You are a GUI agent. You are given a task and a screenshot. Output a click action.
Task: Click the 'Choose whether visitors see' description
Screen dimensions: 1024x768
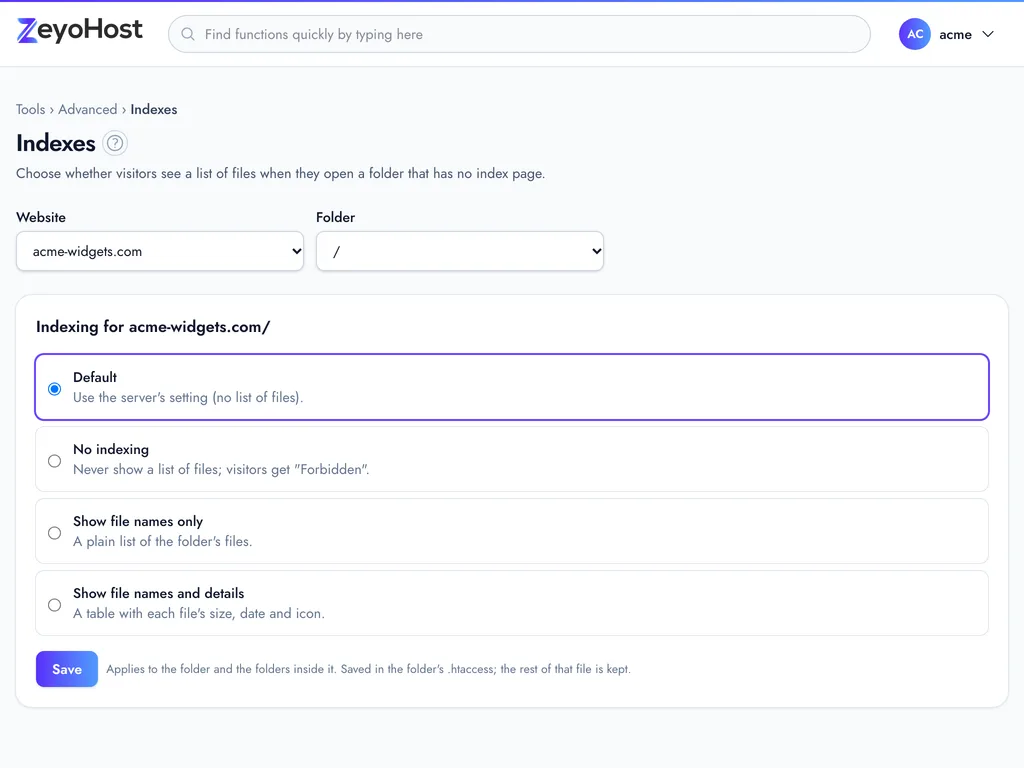pyautogui.click(x=281, y=173)
